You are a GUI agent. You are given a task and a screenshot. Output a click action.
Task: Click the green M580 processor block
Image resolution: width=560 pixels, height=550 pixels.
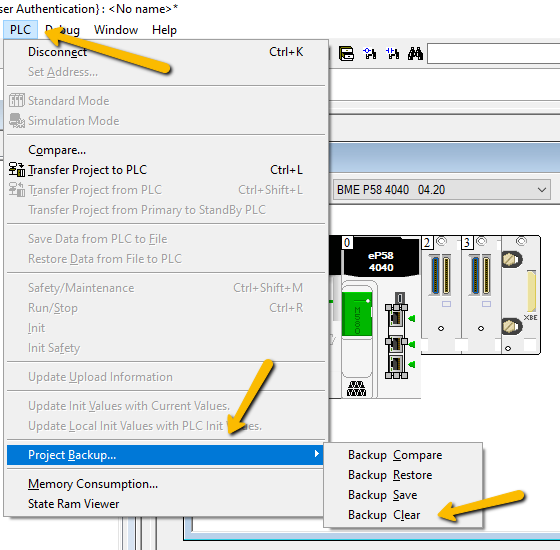tap(357, 314)
